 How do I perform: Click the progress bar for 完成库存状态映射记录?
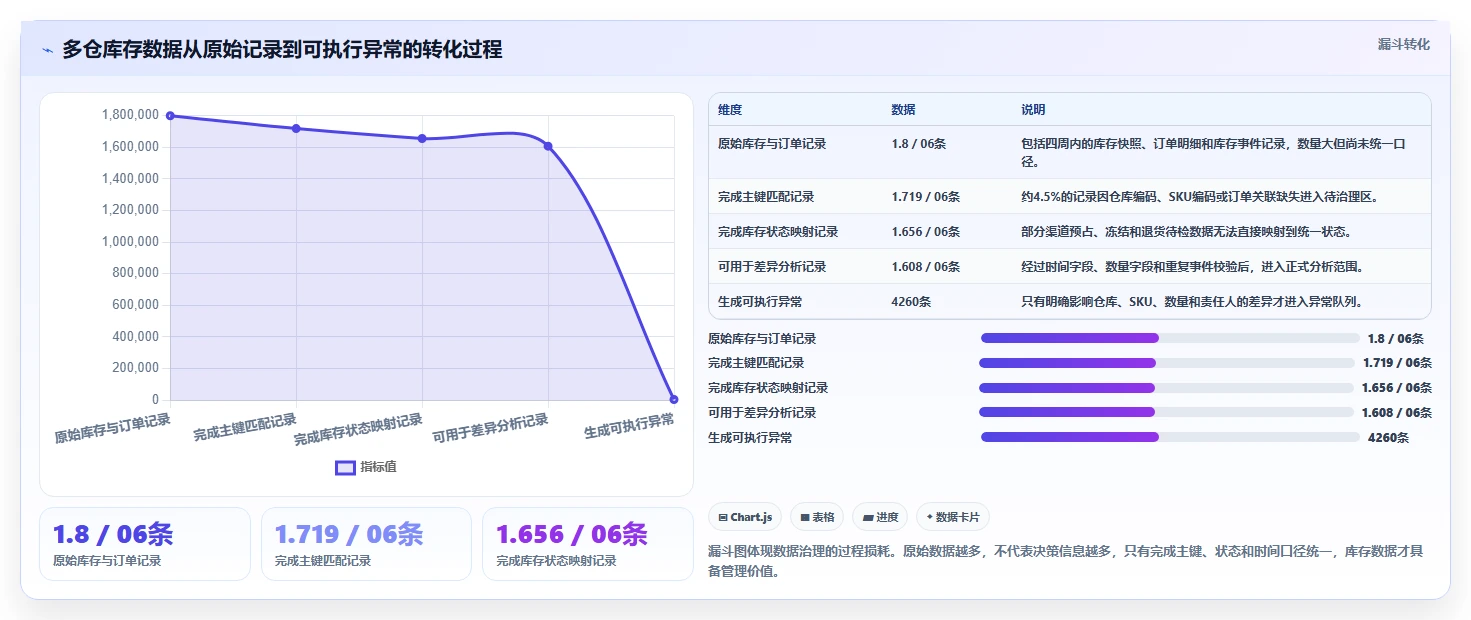[1166, 388]
